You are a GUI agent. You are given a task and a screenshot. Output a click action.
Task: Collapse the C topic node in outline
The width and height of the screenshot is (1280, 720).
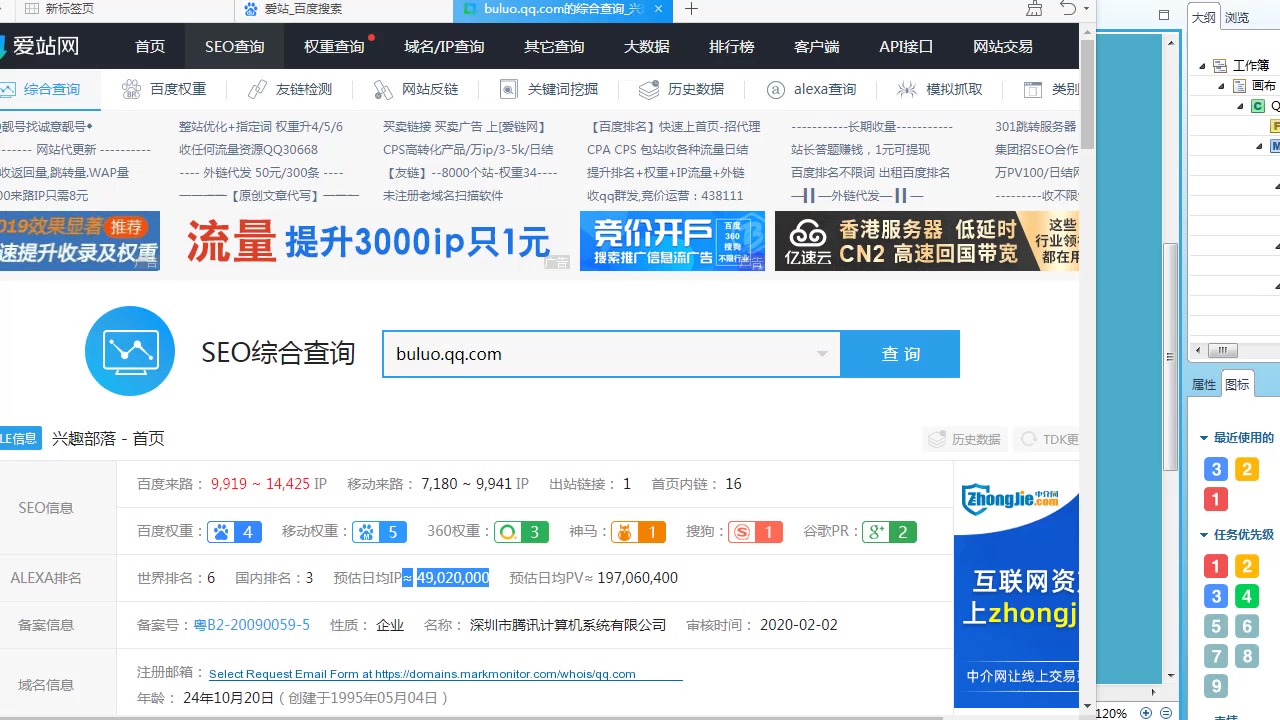[x=1241, y=106]
